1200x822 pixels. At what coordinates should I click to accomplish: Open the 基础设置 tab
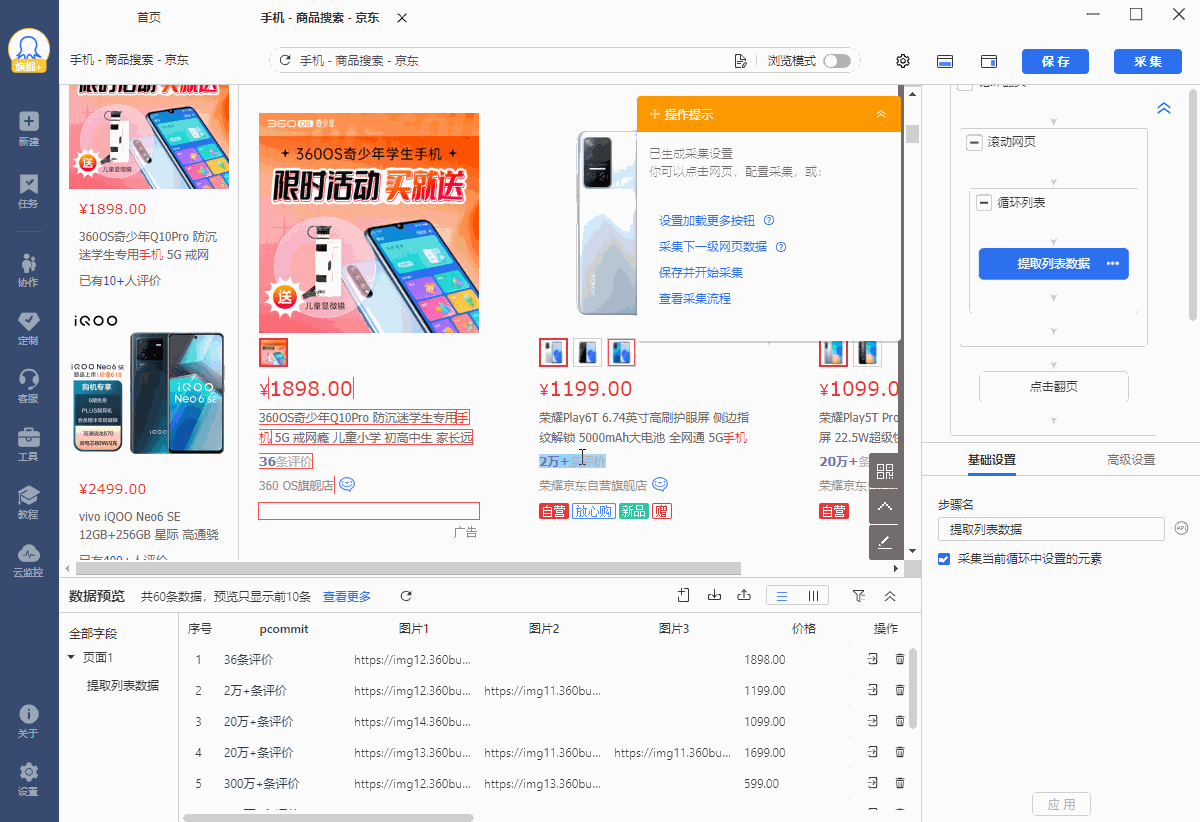point(991,460)
